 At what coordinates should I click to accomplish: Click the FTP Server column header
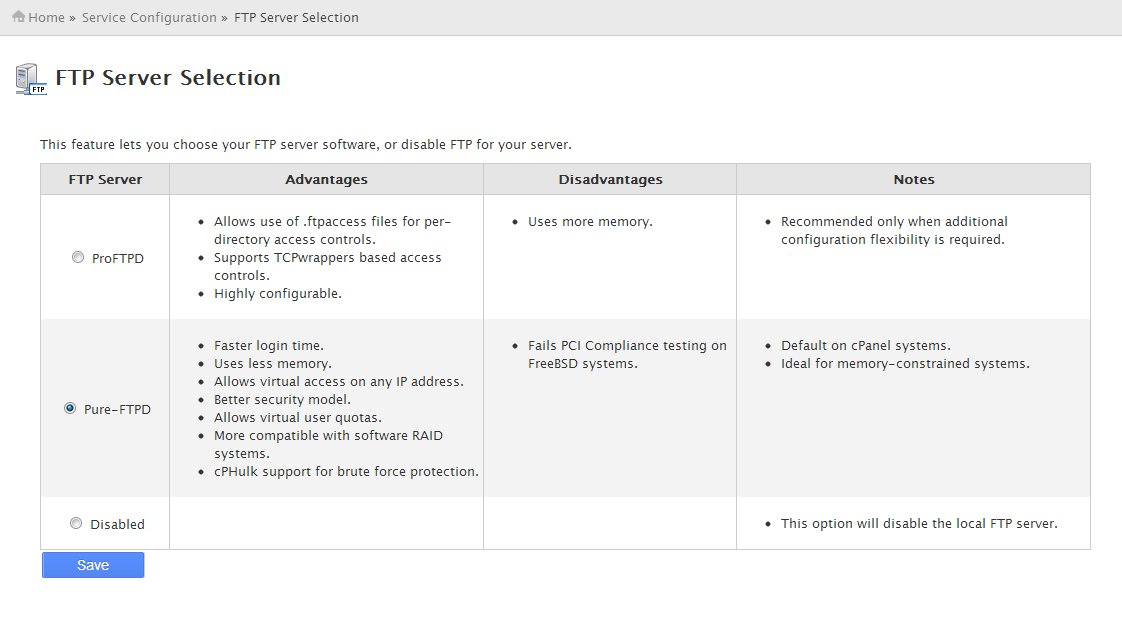tap(105, 180)
